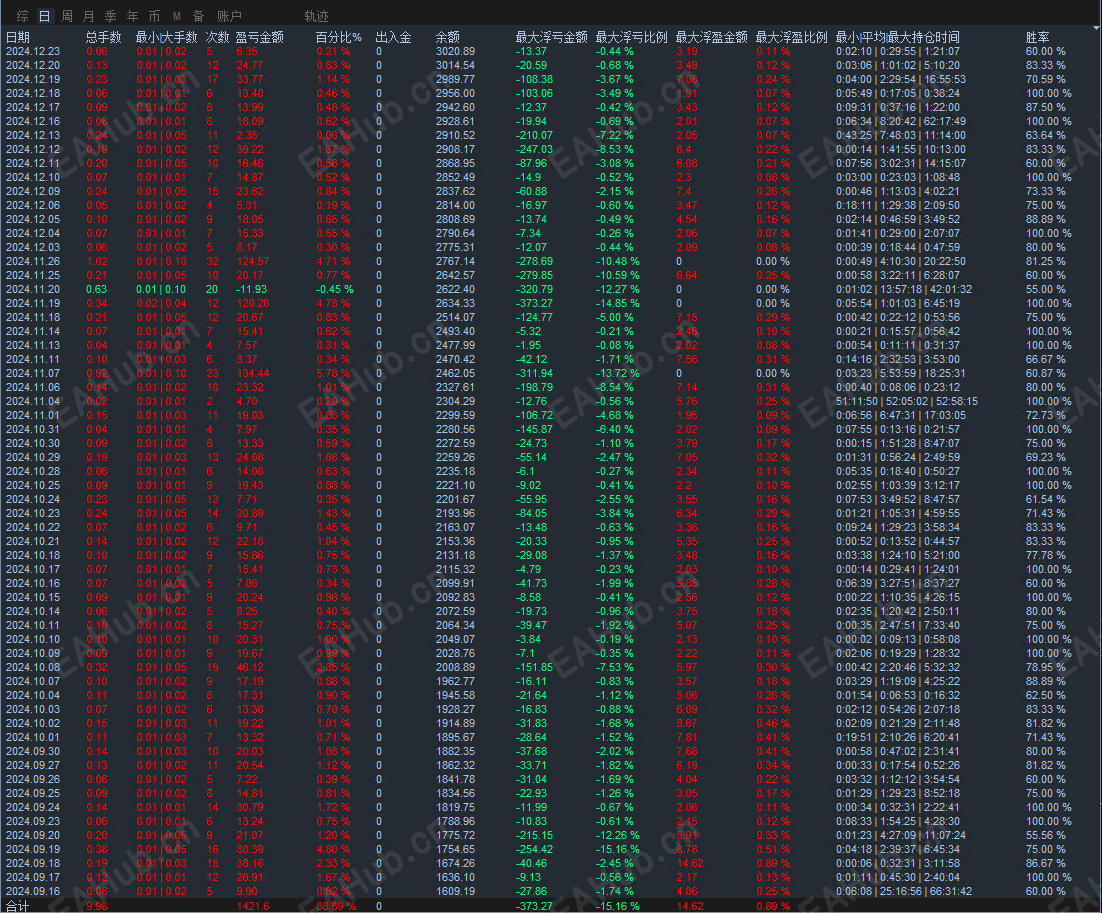
Task: Click the 2024.10.08 date cell
Action: pos(33,667)
